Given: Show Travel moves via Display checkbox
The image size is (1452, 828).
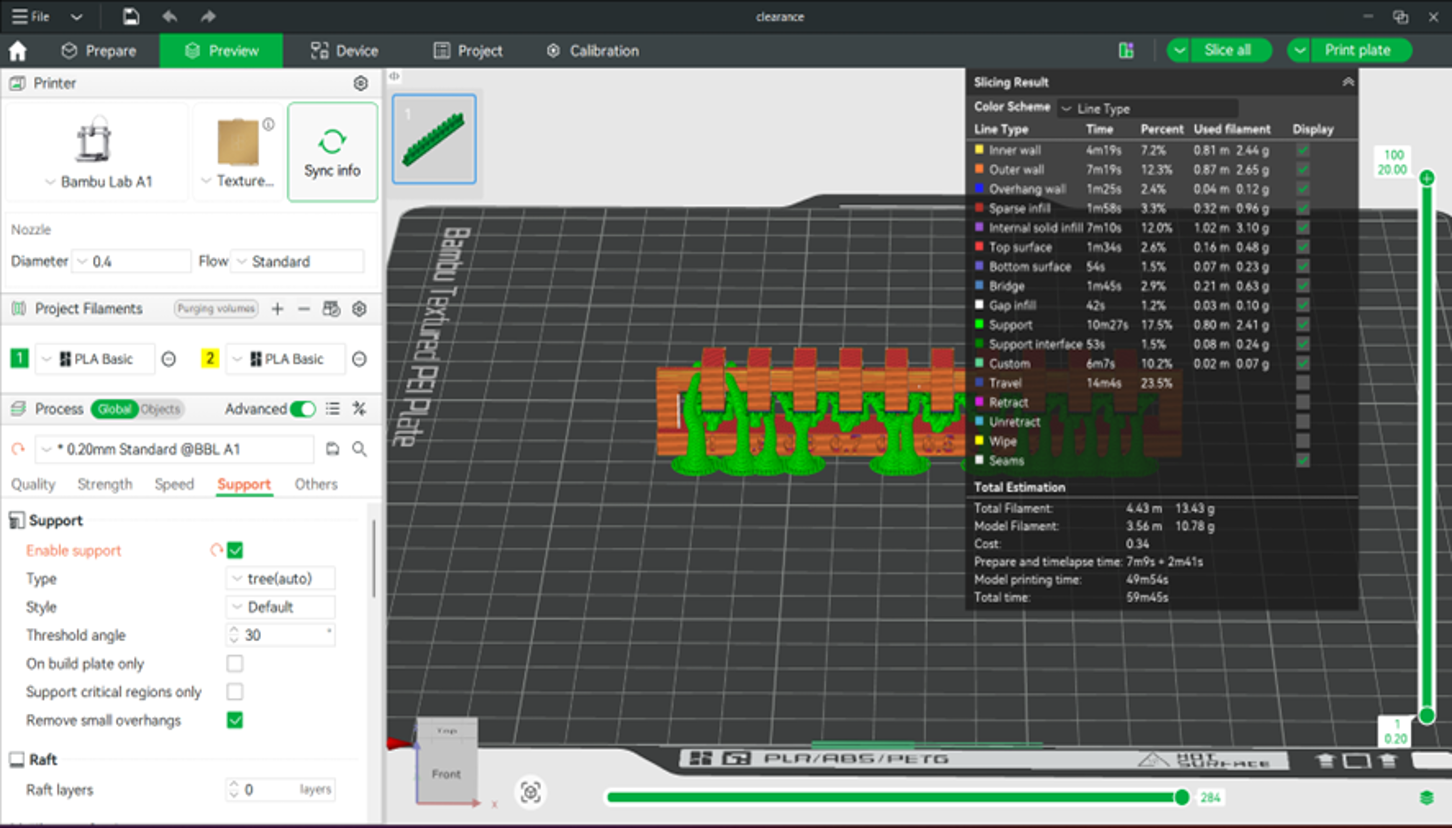Looking at the screenshot, I should pyautogui.click(x=1303, y=382).
